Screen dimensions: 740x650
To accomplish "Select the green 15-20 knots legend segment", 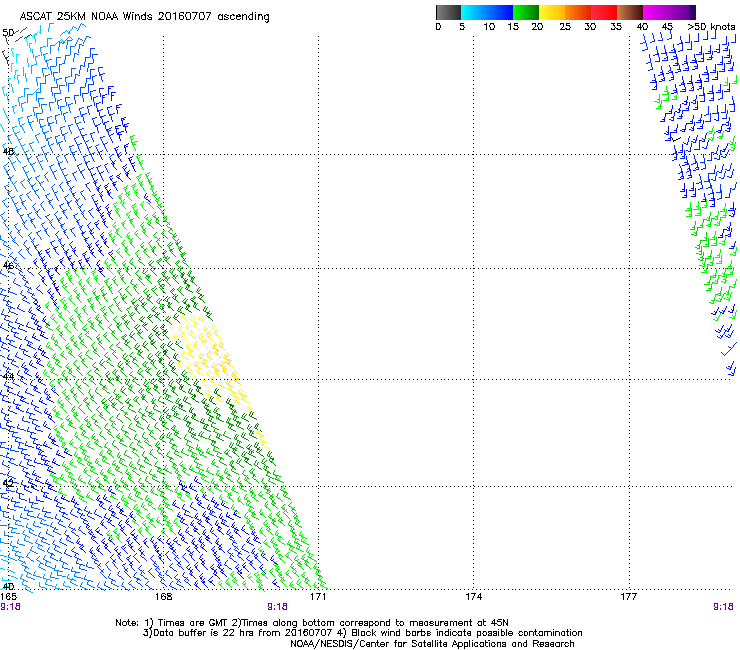I will pos(526,12).
